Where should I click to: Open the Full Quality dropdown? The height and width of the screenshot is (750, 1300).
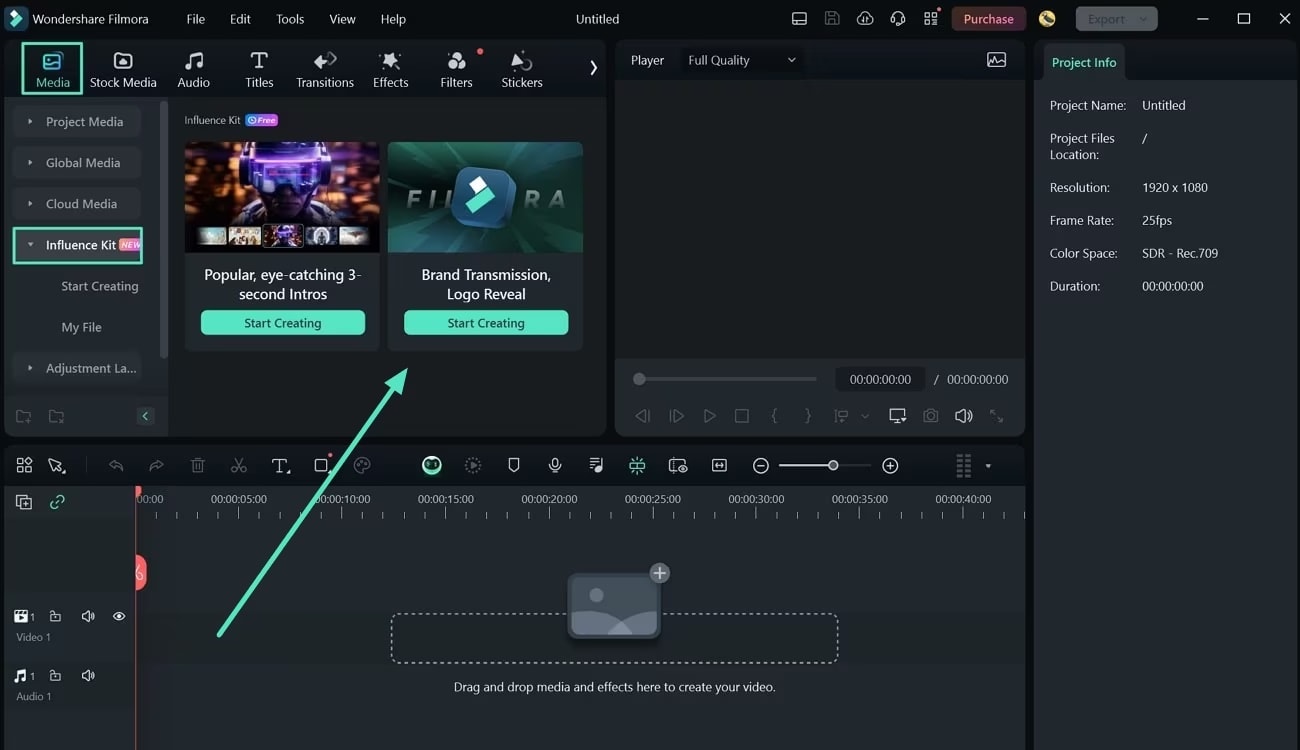[x=742, y=60]
